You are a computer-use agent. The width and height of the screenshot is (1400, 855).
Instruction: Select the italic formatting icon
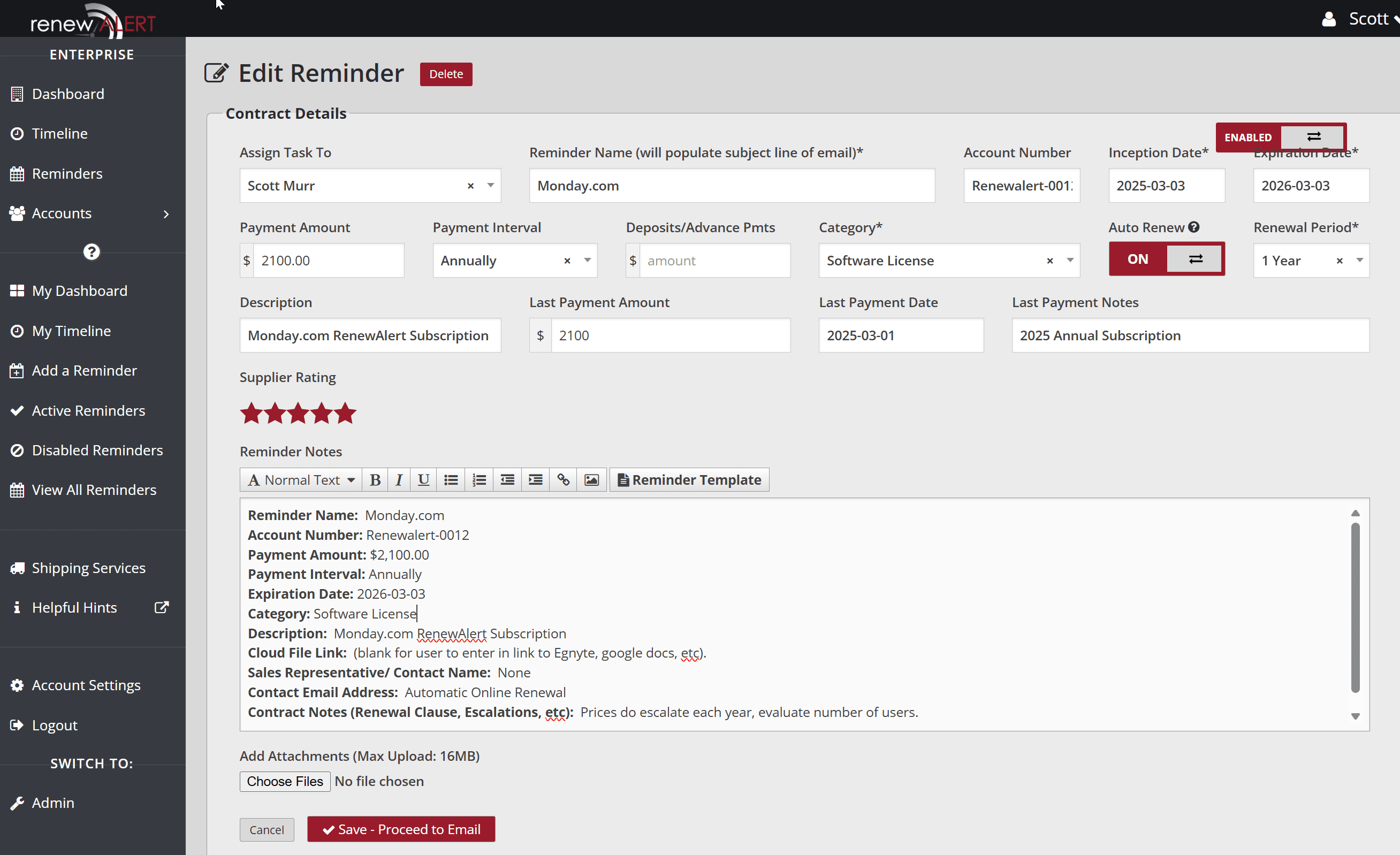399,479
